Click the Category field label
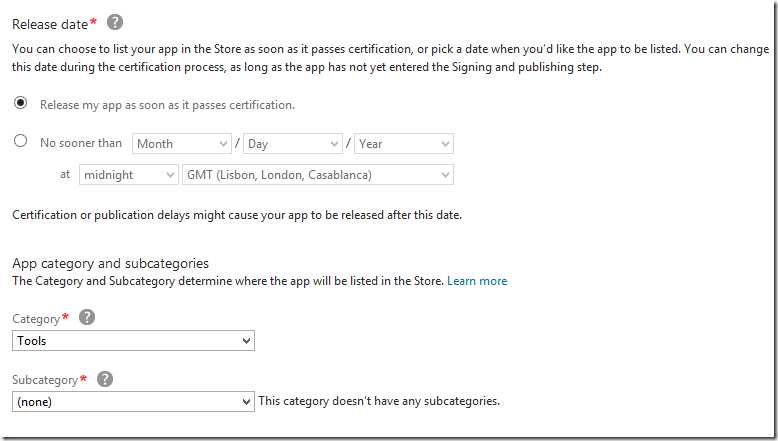This screenshot has height=441, width=778. 36,318
